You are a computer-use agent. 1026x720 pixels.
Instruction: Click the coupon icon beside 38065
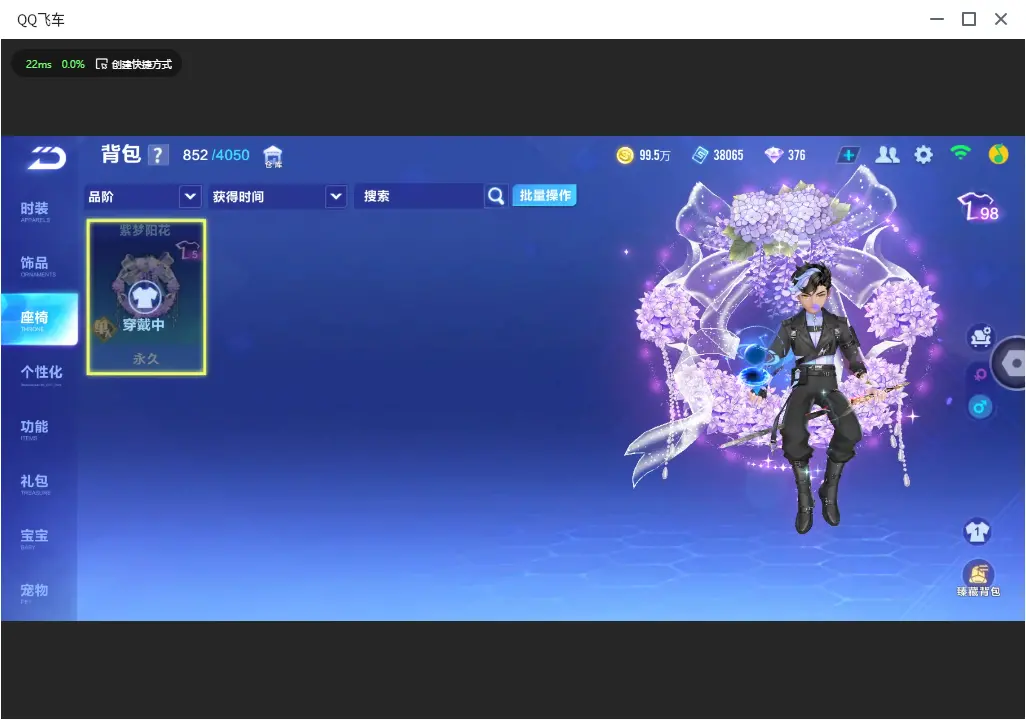point(699,155)
